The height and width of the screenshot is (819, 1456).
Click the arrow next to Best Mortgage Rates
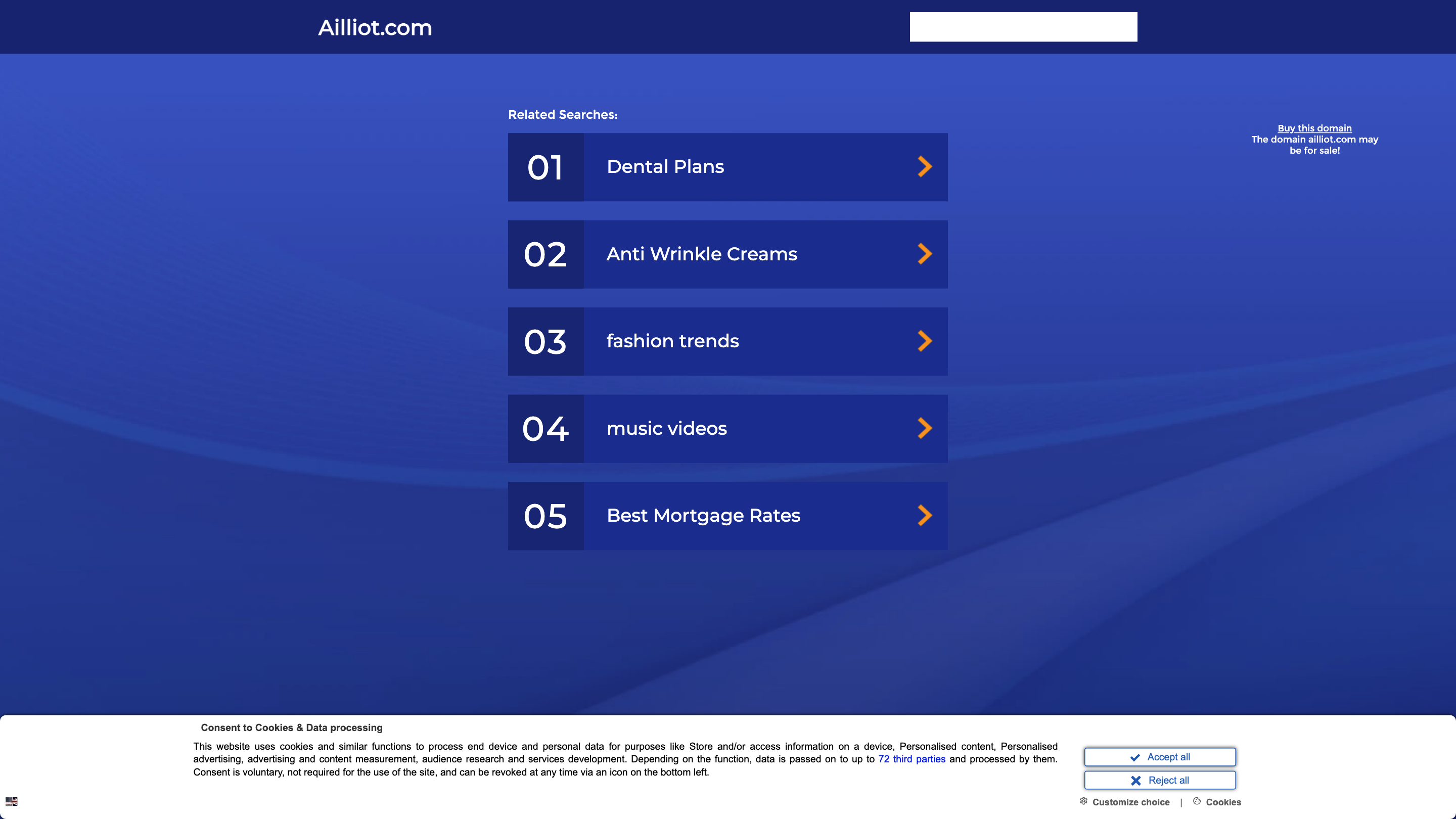click(925, 515)
